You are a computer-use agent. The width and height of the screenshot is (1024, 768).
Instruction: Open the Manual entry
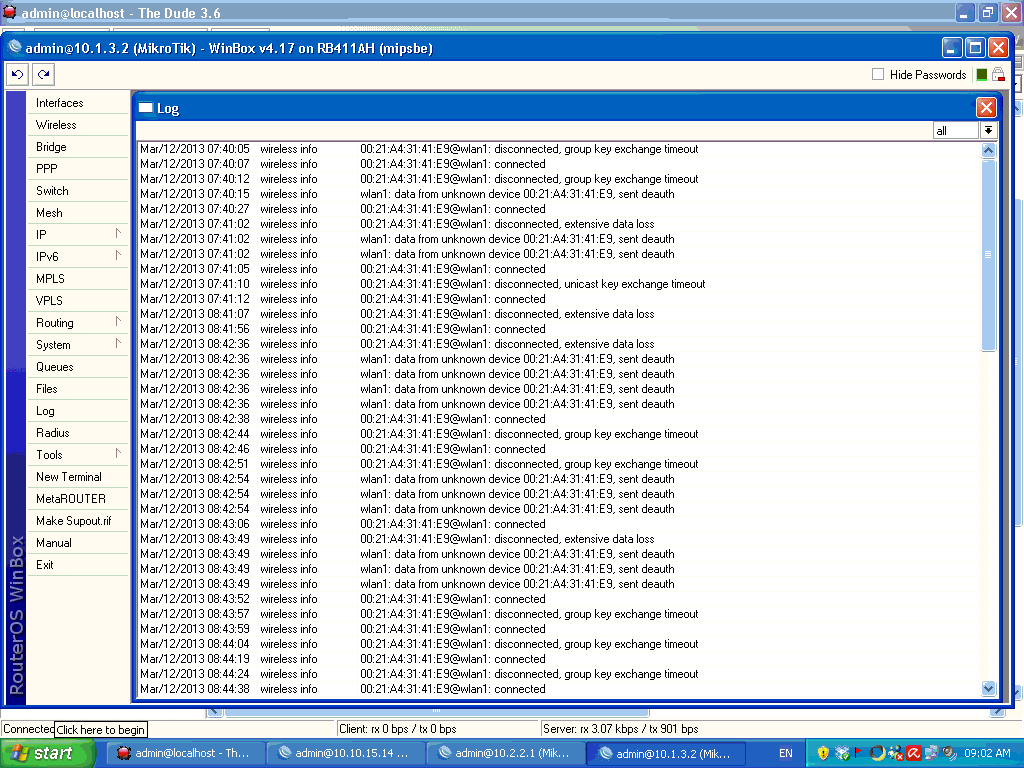point(78,543)
